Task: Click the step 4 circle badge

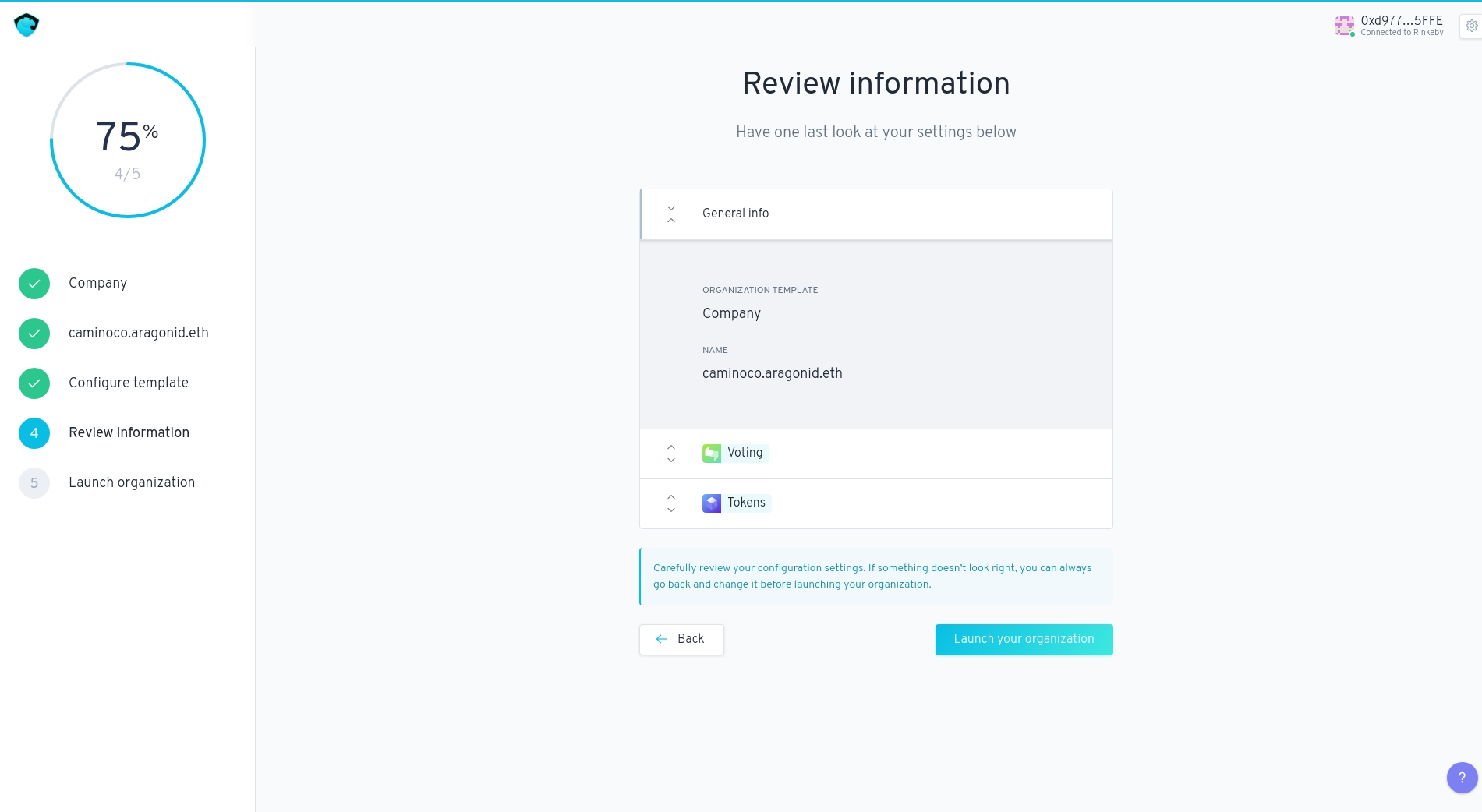Action: point(34,433)
